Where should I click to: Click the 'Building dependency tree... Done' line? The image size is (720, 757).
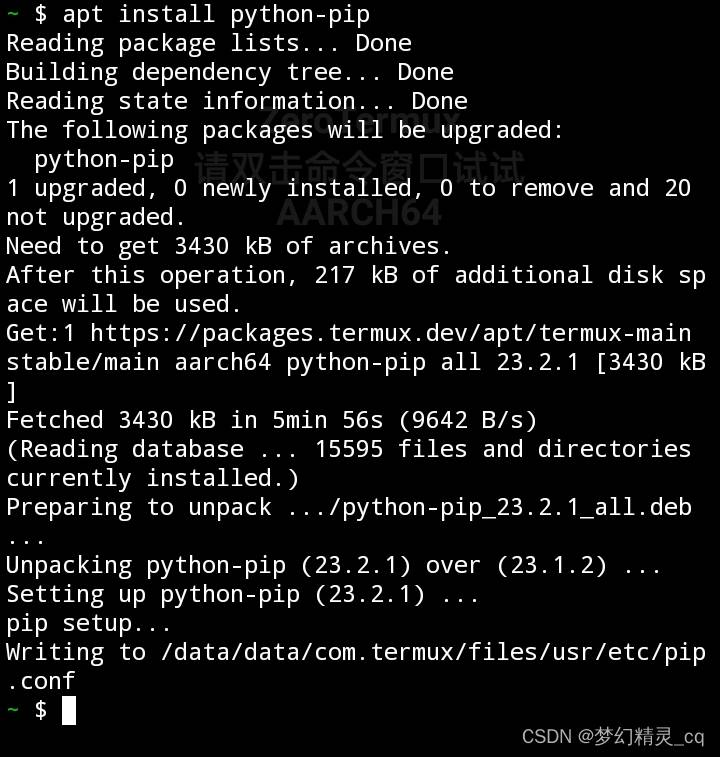(x=230, y=72)
